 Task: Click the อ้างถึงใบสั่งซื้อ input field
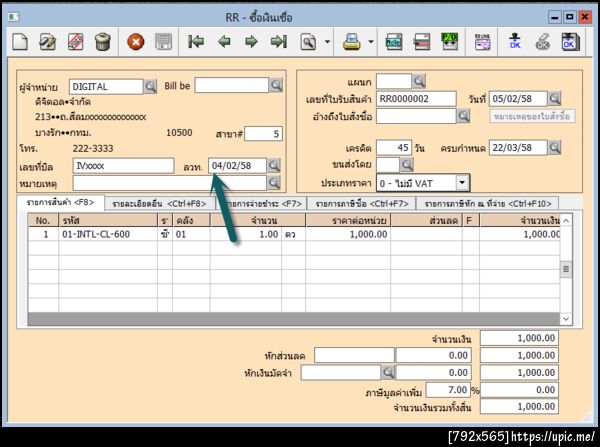pos(416,116)
